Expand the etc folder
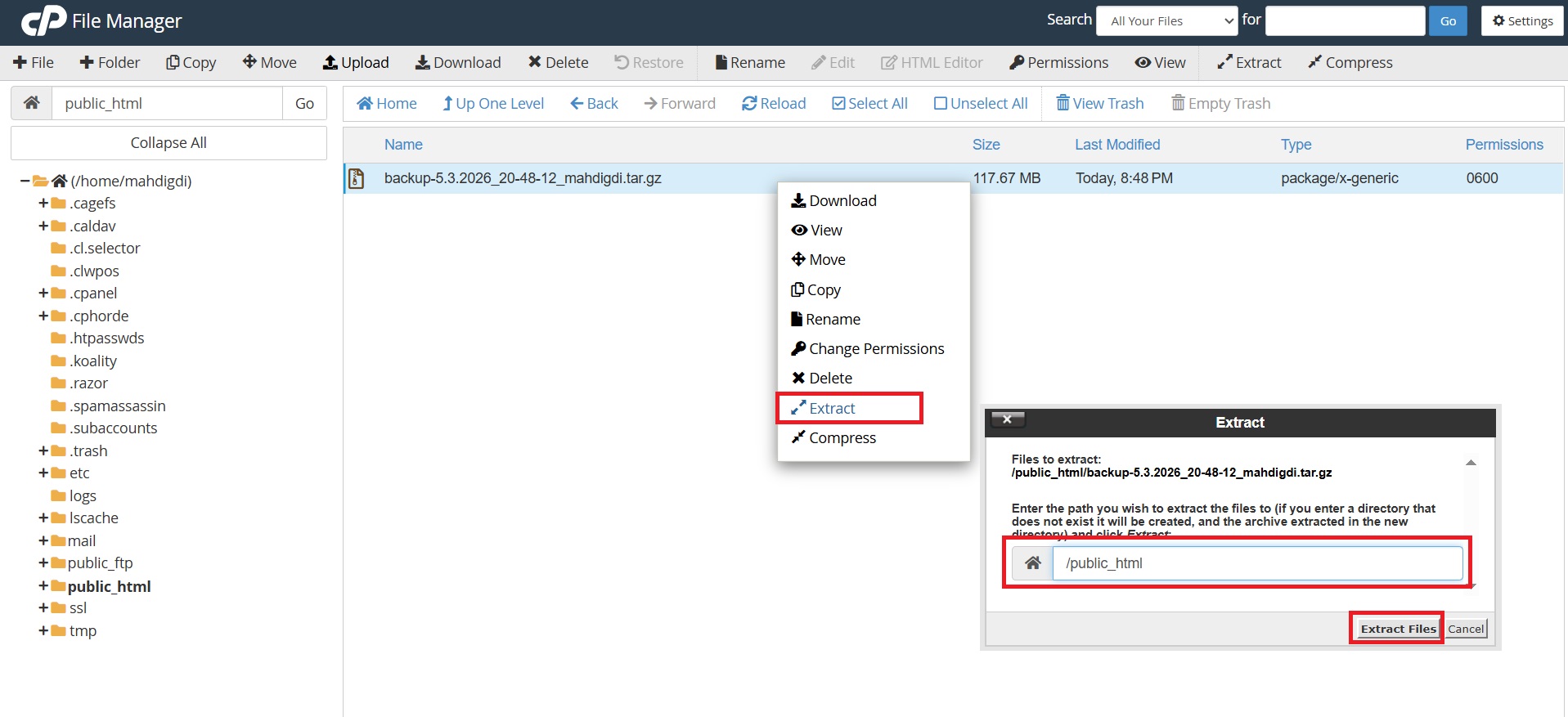1568x717 pixels. point(43,473)
